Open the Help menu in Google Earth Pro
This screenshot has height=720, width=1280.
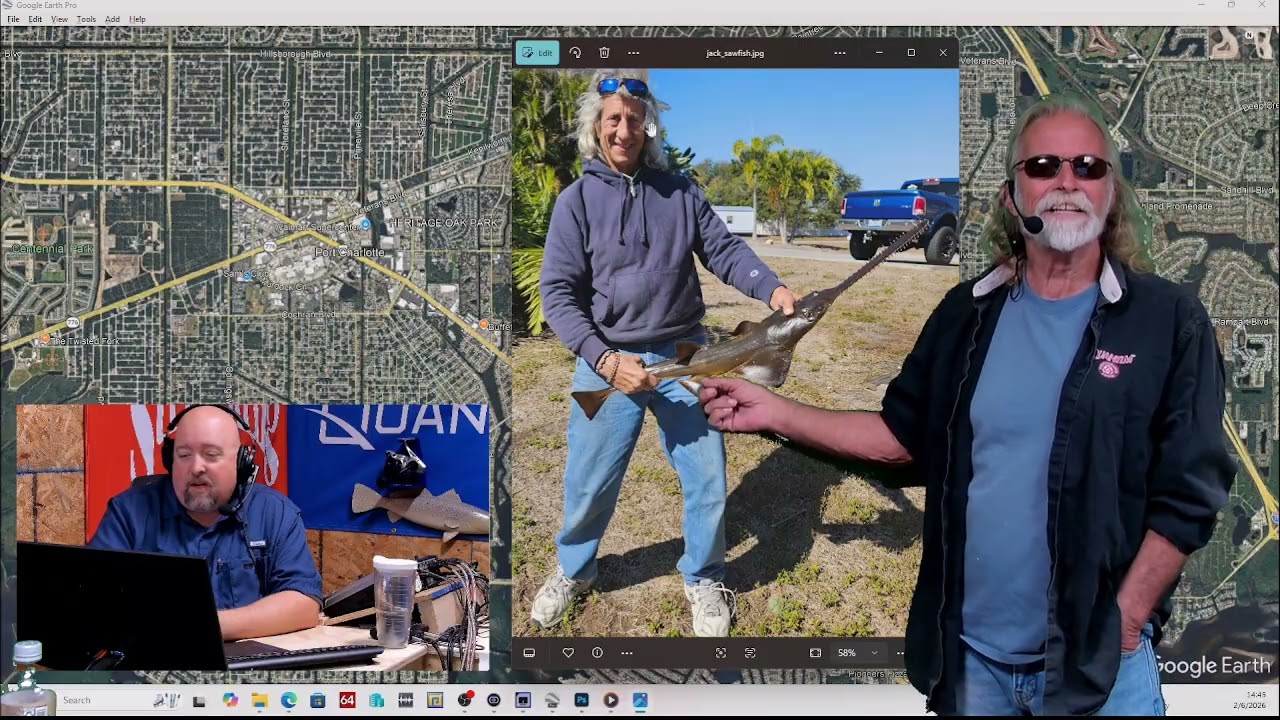pos(137,19)
